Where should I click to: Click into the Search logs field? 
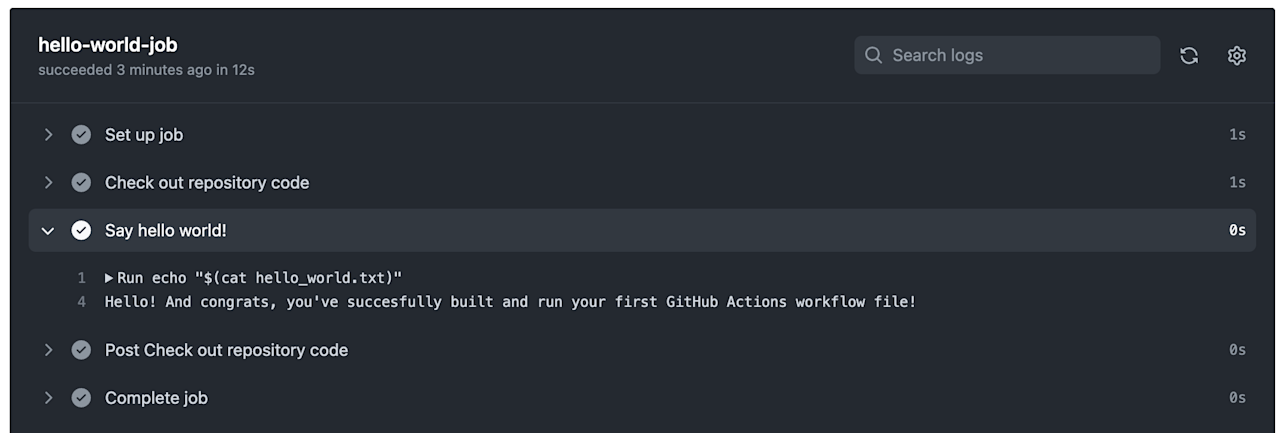1007,55
